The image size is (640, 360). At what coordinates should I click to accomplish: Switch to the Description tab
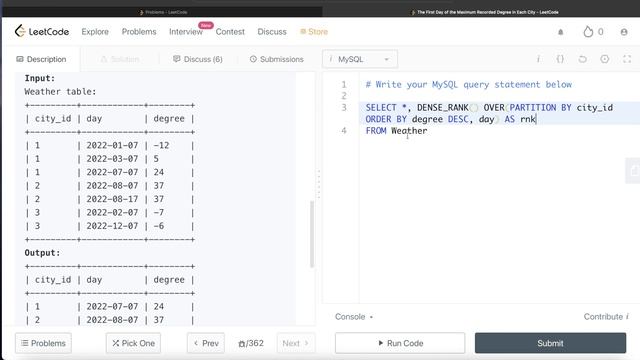pyautogui.click(x=41, y=59)
